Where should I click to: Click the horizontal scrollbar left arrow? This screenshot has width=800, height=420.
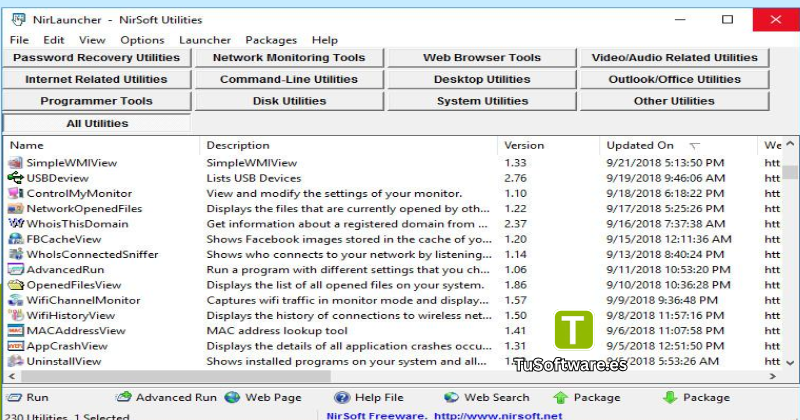tap(11, 376)
